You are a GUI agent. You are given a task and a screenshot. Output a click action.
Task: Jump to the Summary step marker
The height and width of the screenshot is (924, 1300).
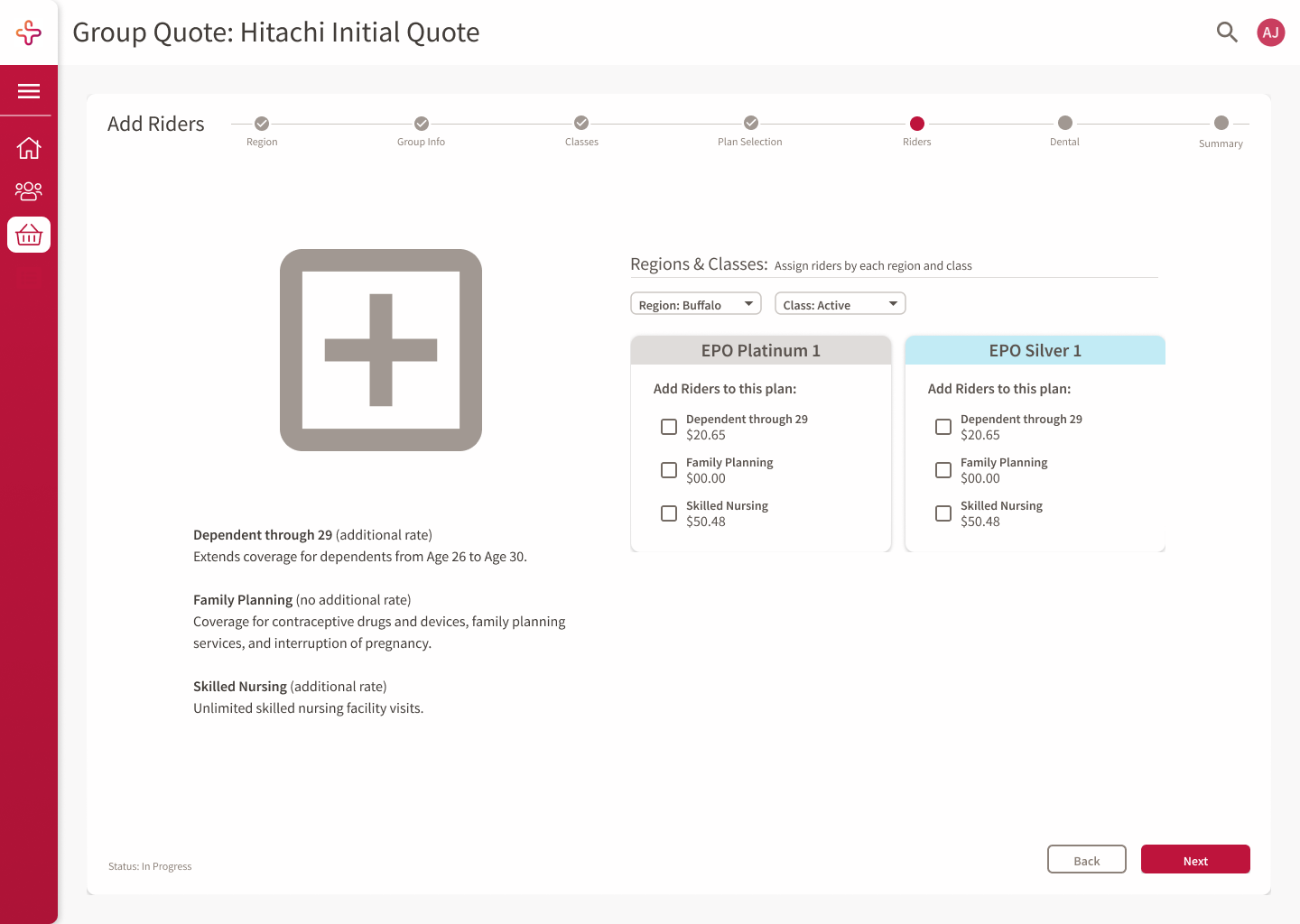click(x=1221, y=123)
